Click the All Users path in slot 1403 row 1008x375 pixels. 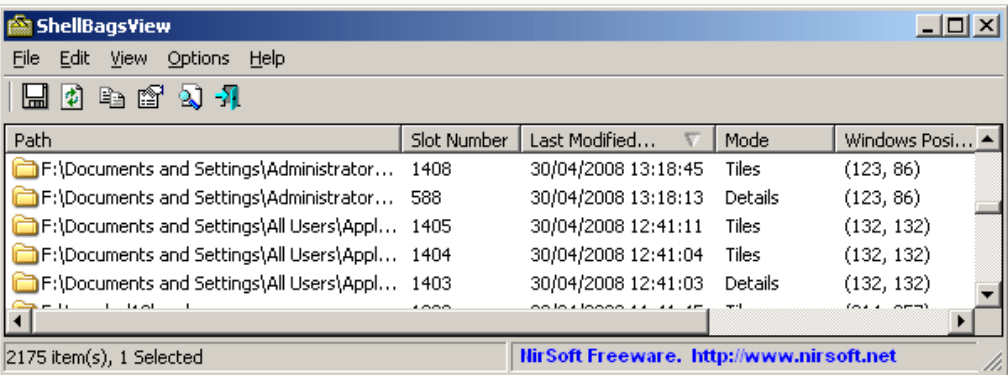point(219,284)
